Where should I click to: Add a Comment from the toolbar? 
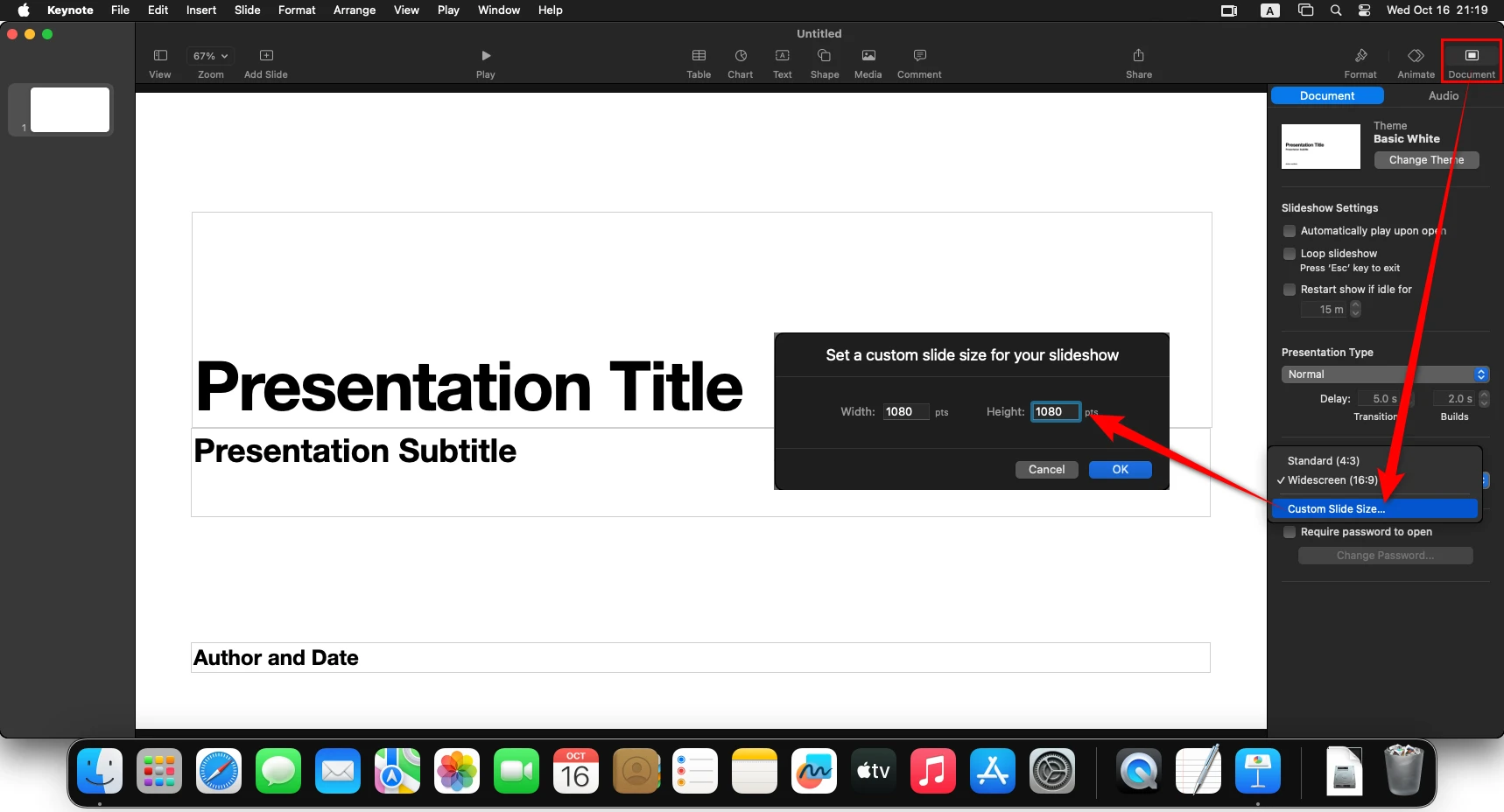919,63
